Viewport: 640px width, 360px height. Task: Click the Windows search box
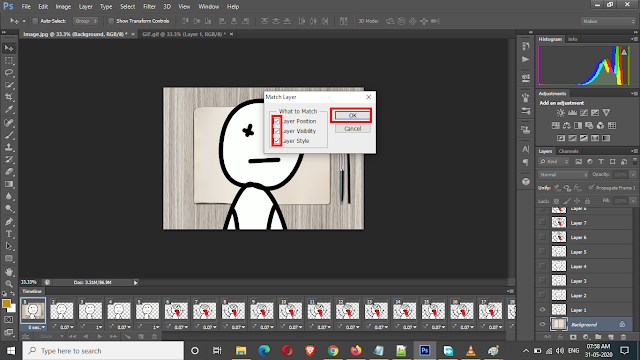click(103, 351)
